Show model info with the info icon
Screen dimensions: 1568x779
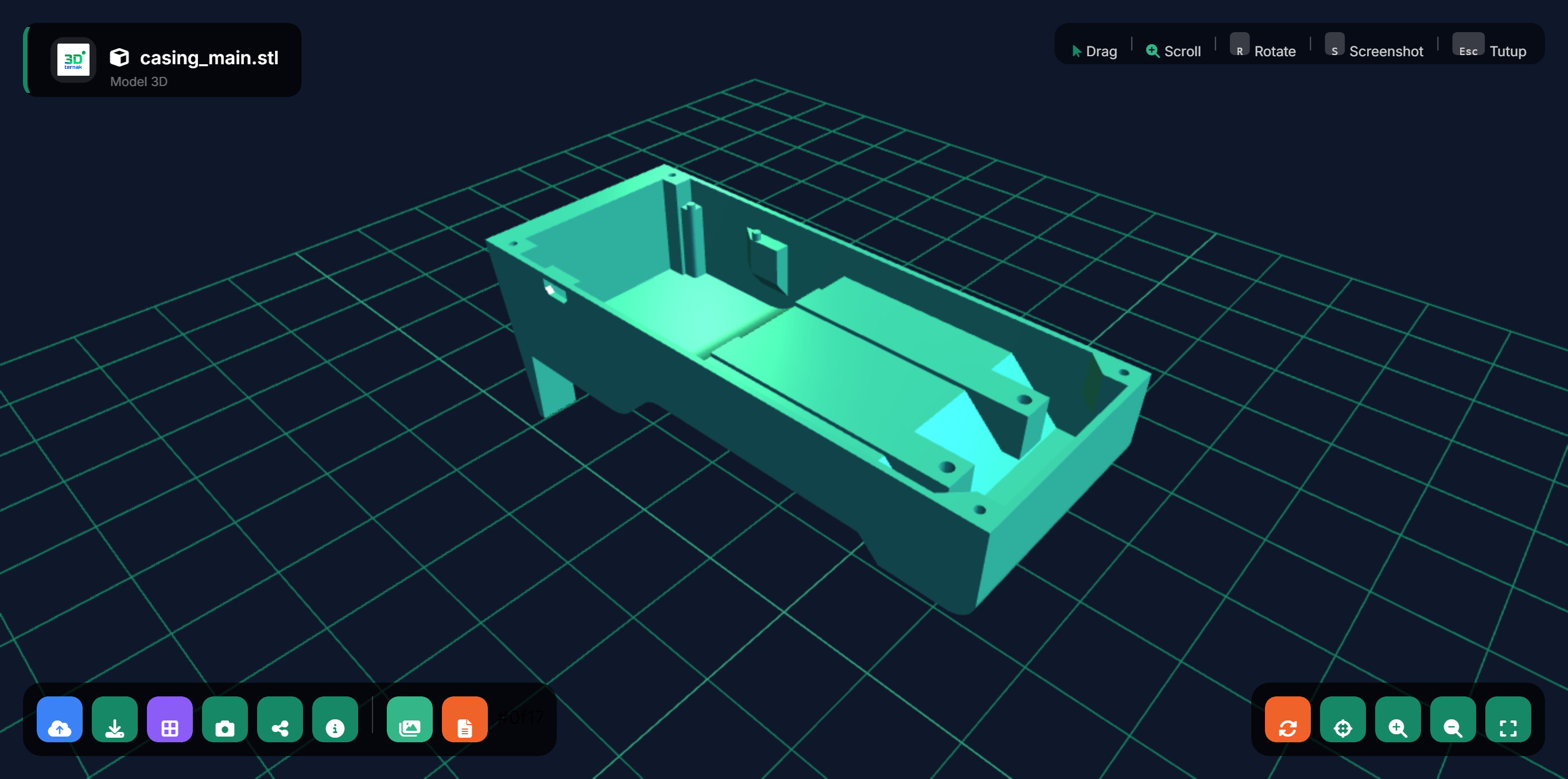(x=335, y=719)
